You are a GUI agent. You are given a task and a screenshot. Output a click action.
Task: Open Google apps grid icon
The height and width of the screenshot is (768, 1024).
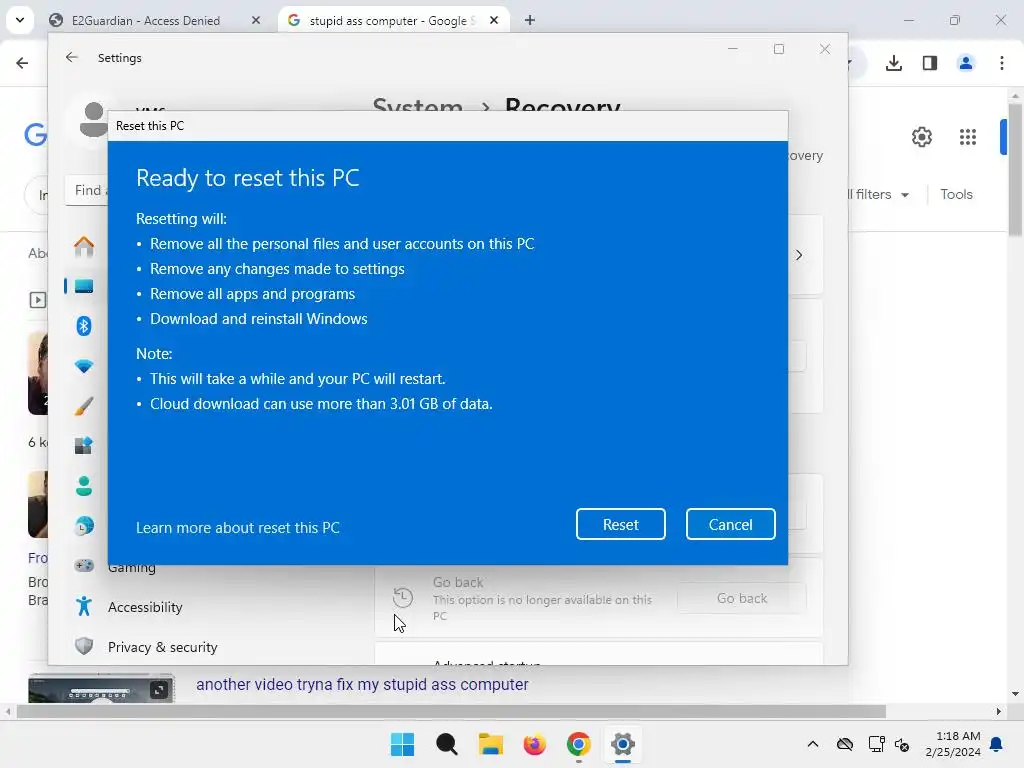[x=968, y=137]
